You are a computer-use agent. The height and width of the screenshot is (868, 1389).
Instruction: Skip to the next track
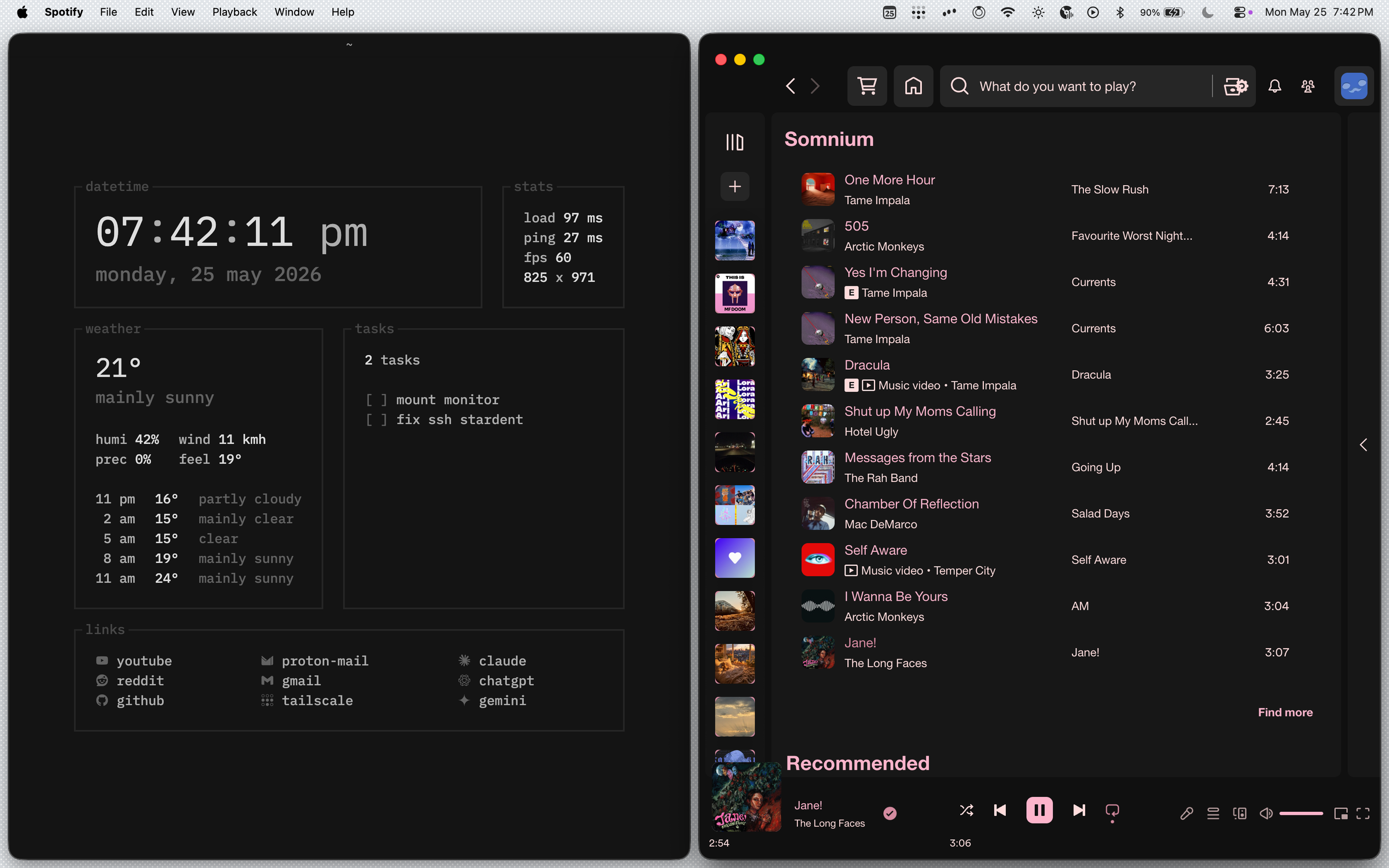[1079, 810]
